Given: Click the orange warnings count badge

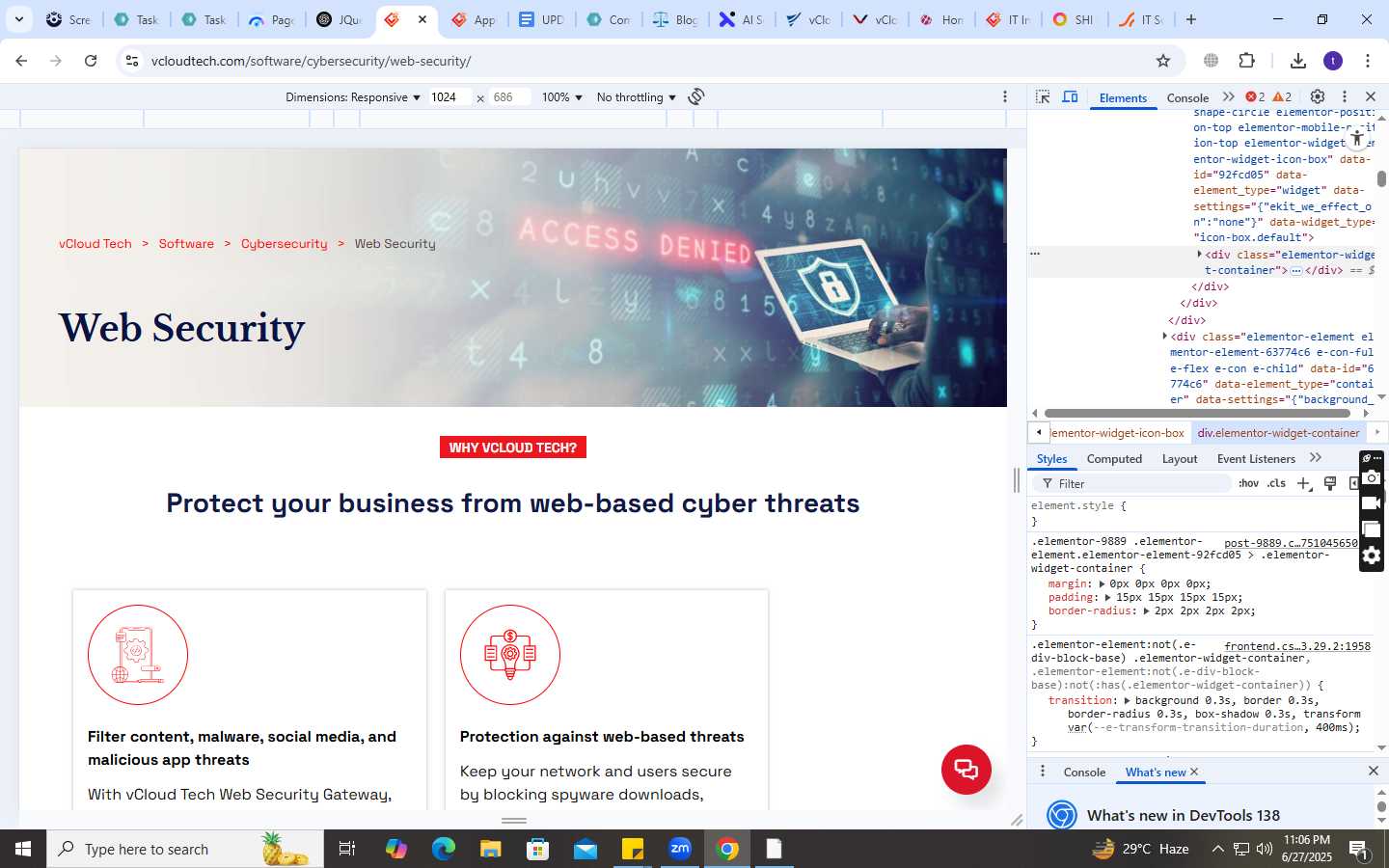Looking at the screenshot, I should (1282, 96).
